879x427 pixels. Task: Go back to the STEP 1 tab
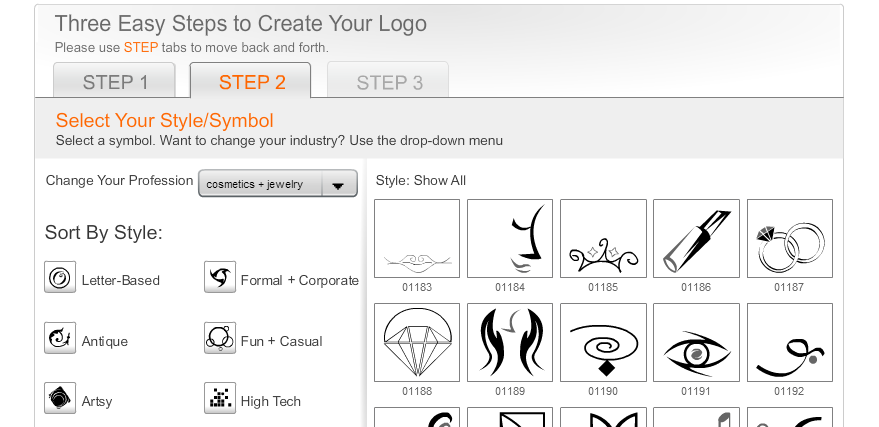[115, 82]
